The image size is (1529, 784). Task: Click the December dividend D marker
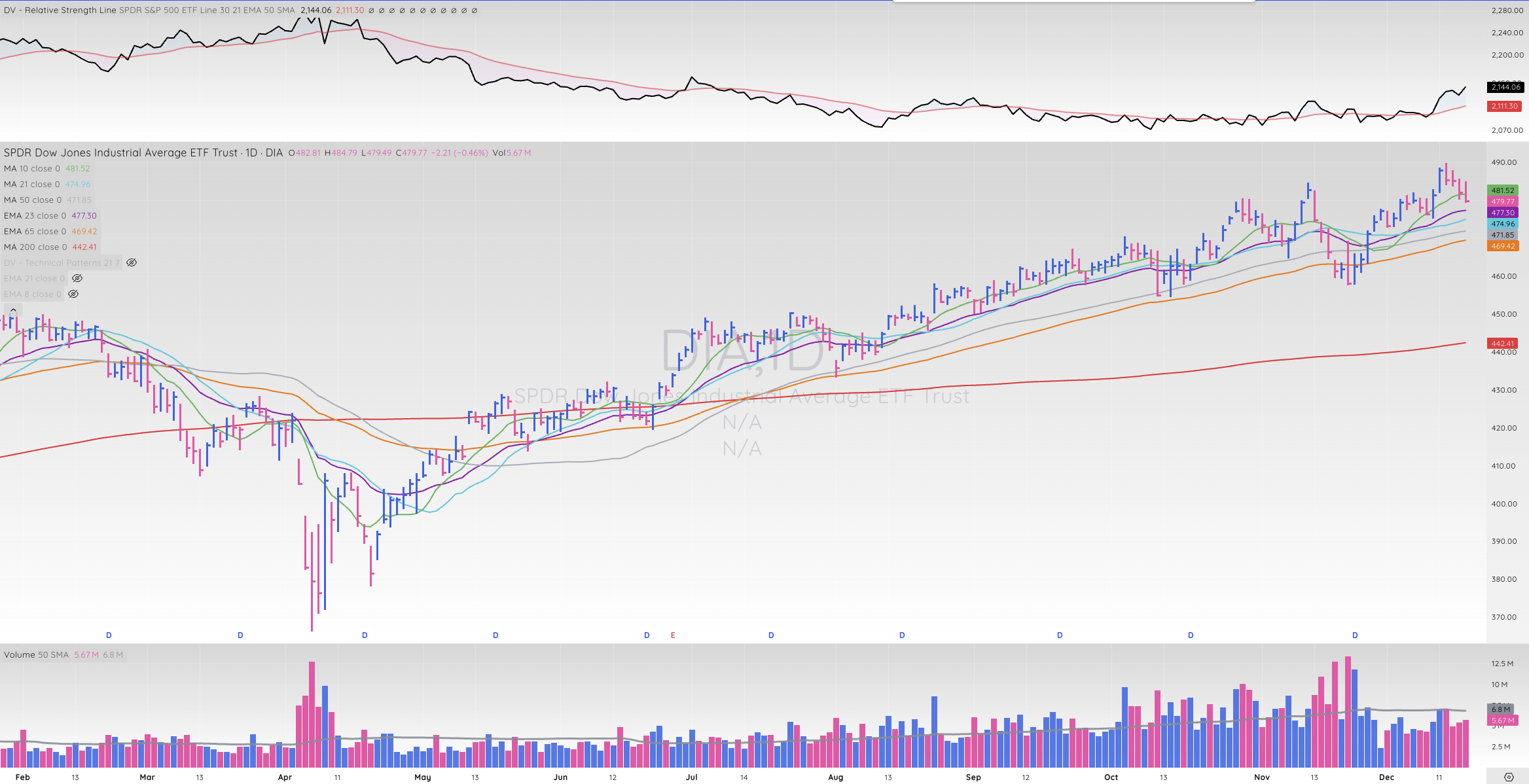click(1355, 635)
